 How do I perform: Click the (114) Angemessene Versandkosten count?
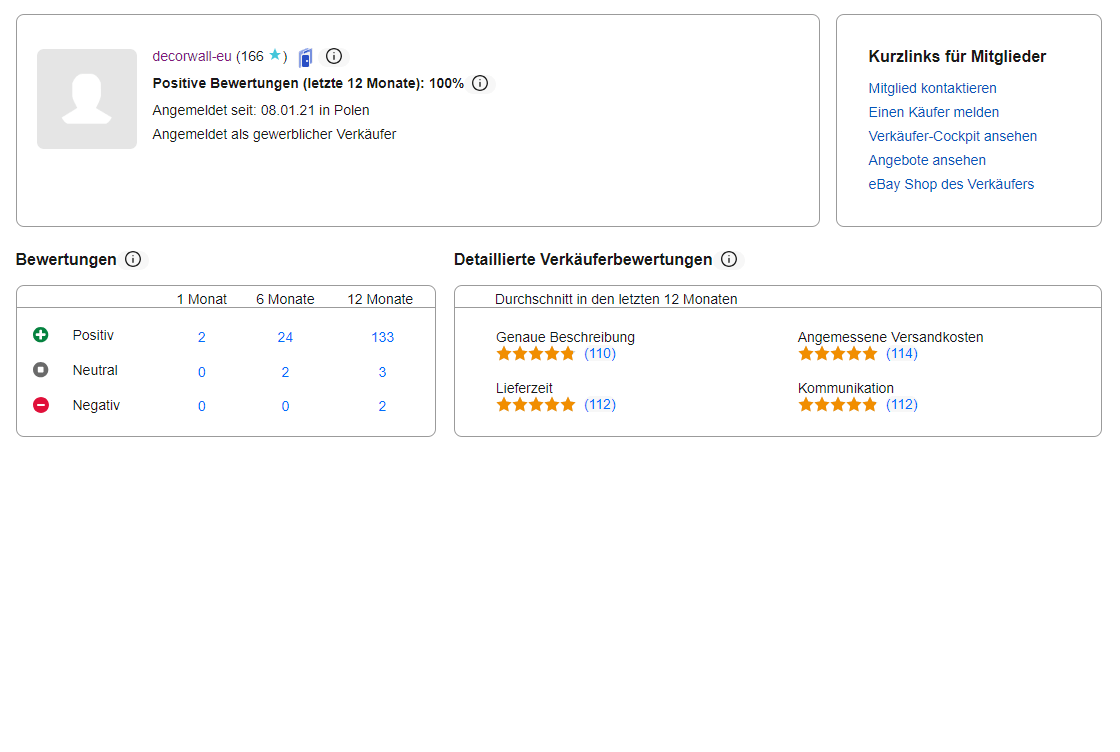903,353
